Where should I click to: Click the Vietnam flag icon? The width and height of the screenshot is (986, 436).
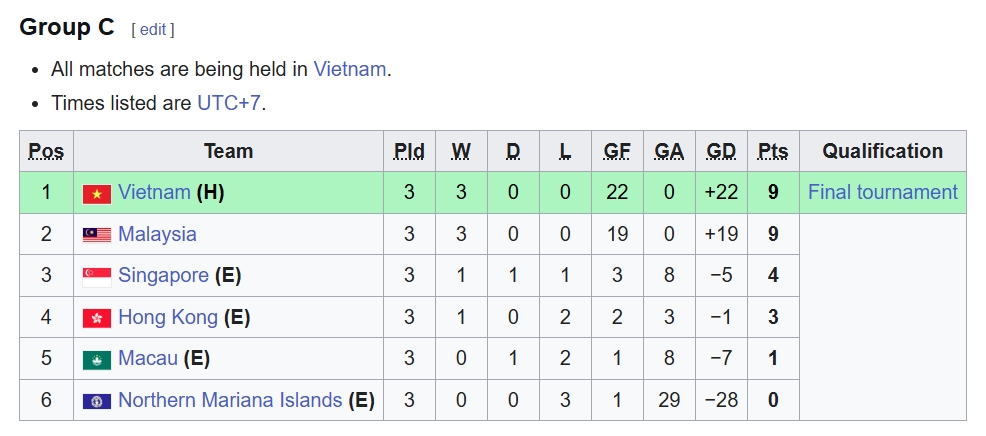coord(97,193)
